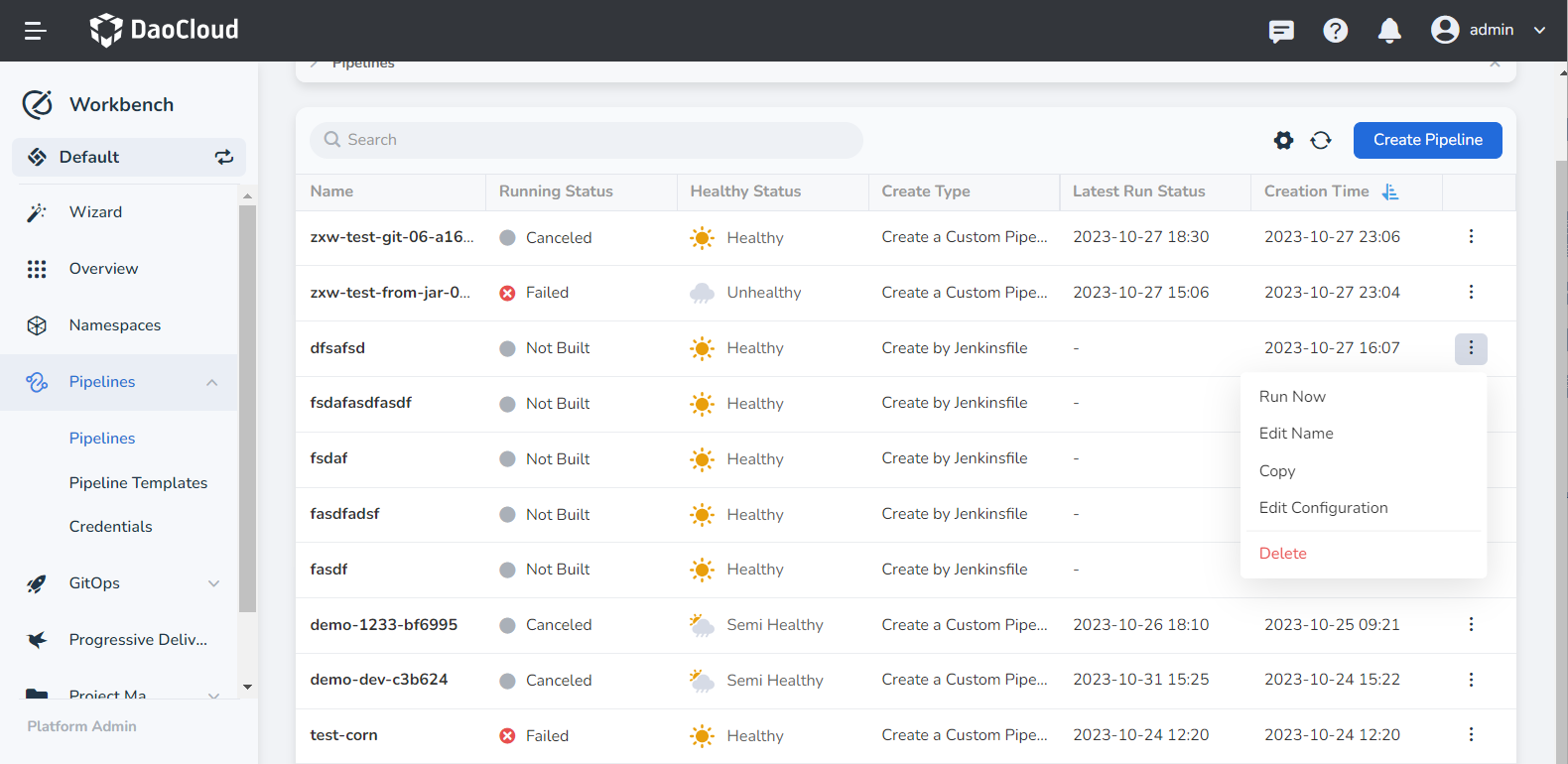Click Edit Configuration menu option
Image resolution: width=1568 pixels, height=764 pixels.
point(1323,508)
